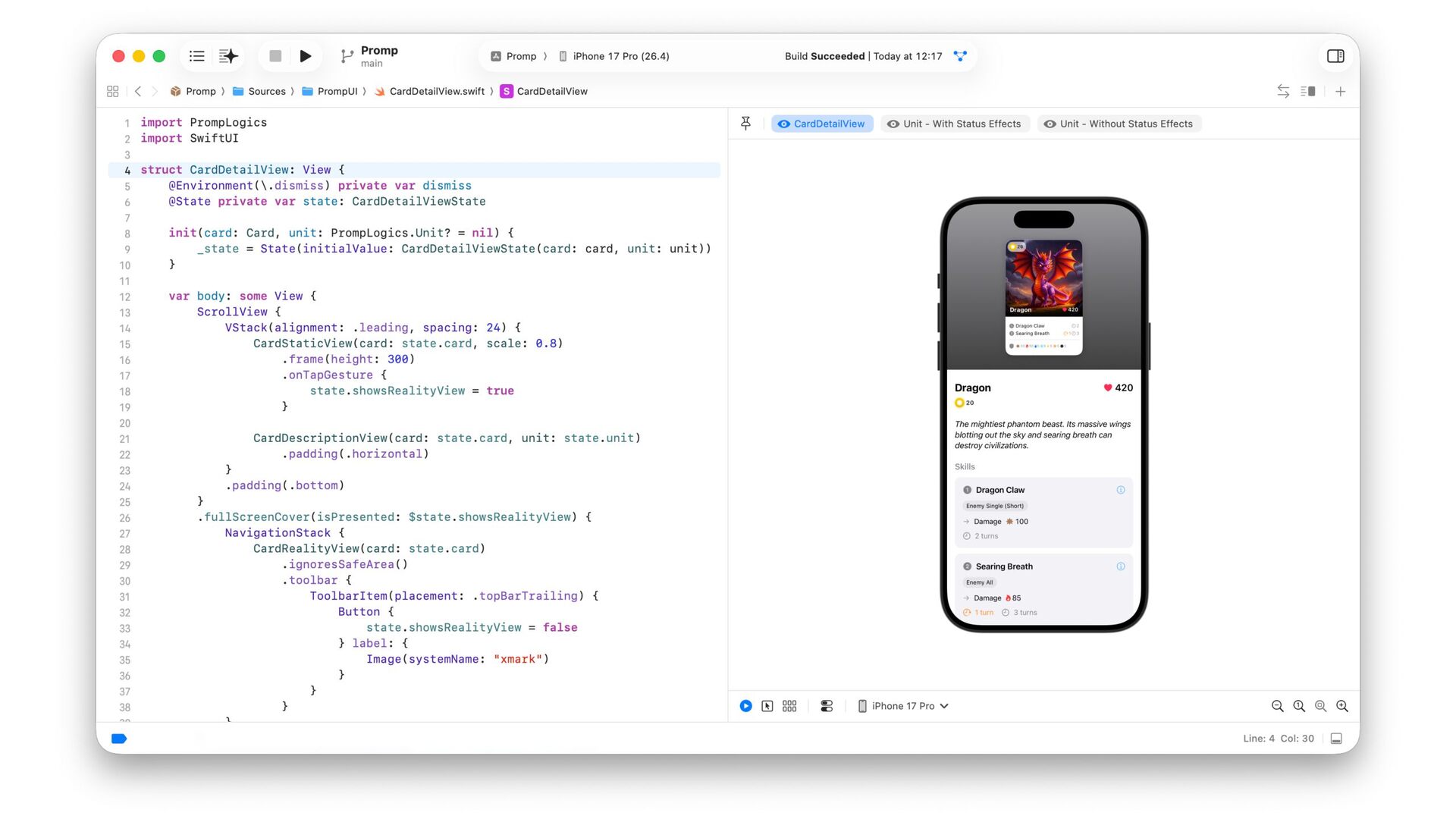The image size is (1456, 819).
Task: Open the editor options menu icon
Action: tap(1307, 91)
